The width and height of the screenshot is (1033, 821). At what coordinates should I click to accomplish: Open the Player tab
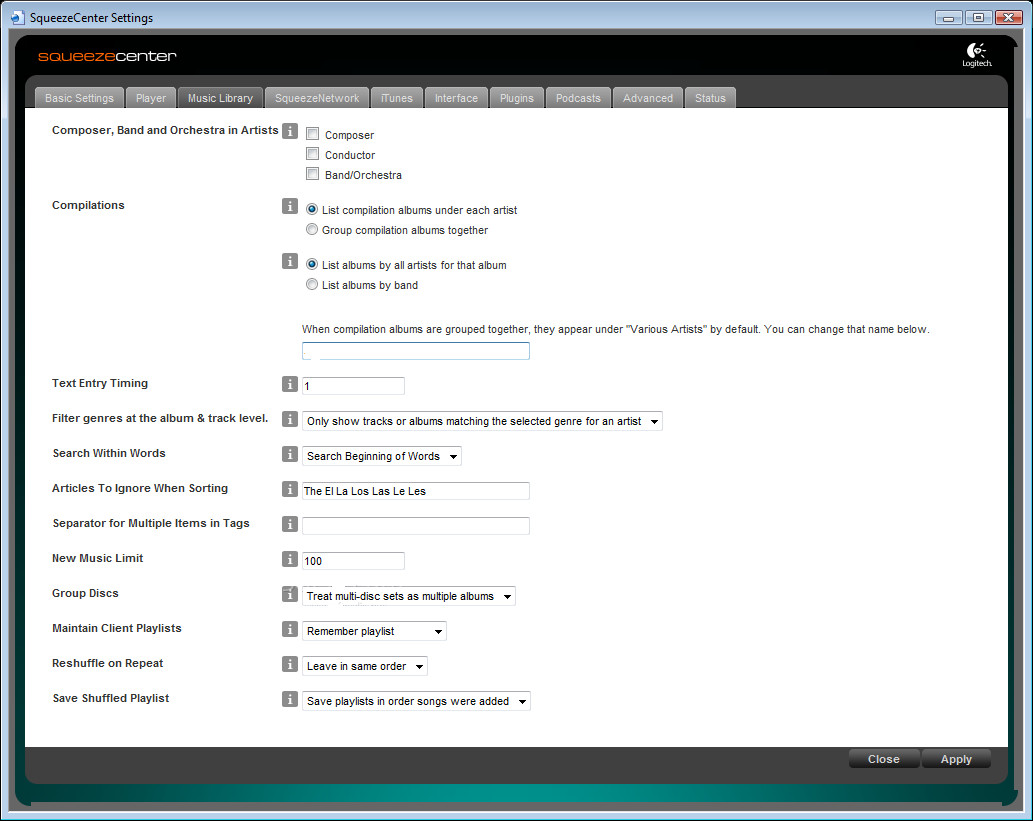[151, 98]
